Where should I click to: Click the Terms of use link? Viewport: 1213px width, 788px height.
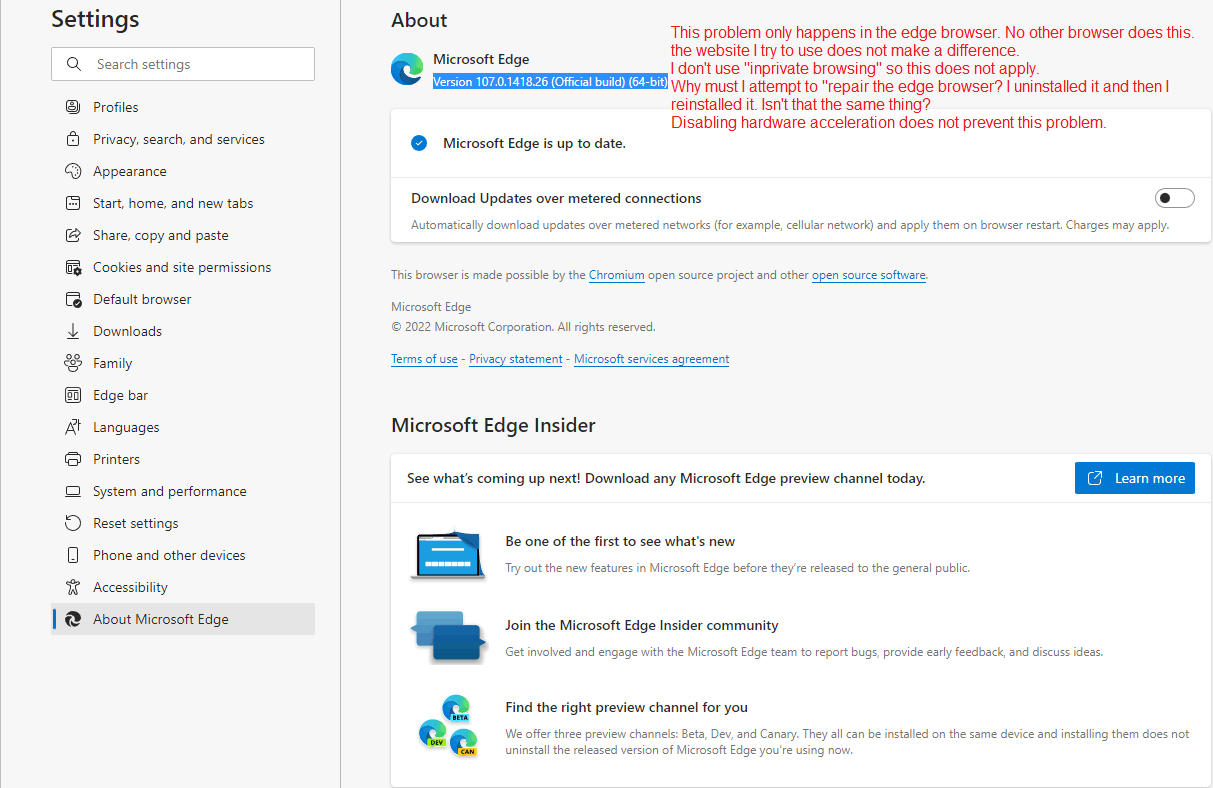pos(424,359)
